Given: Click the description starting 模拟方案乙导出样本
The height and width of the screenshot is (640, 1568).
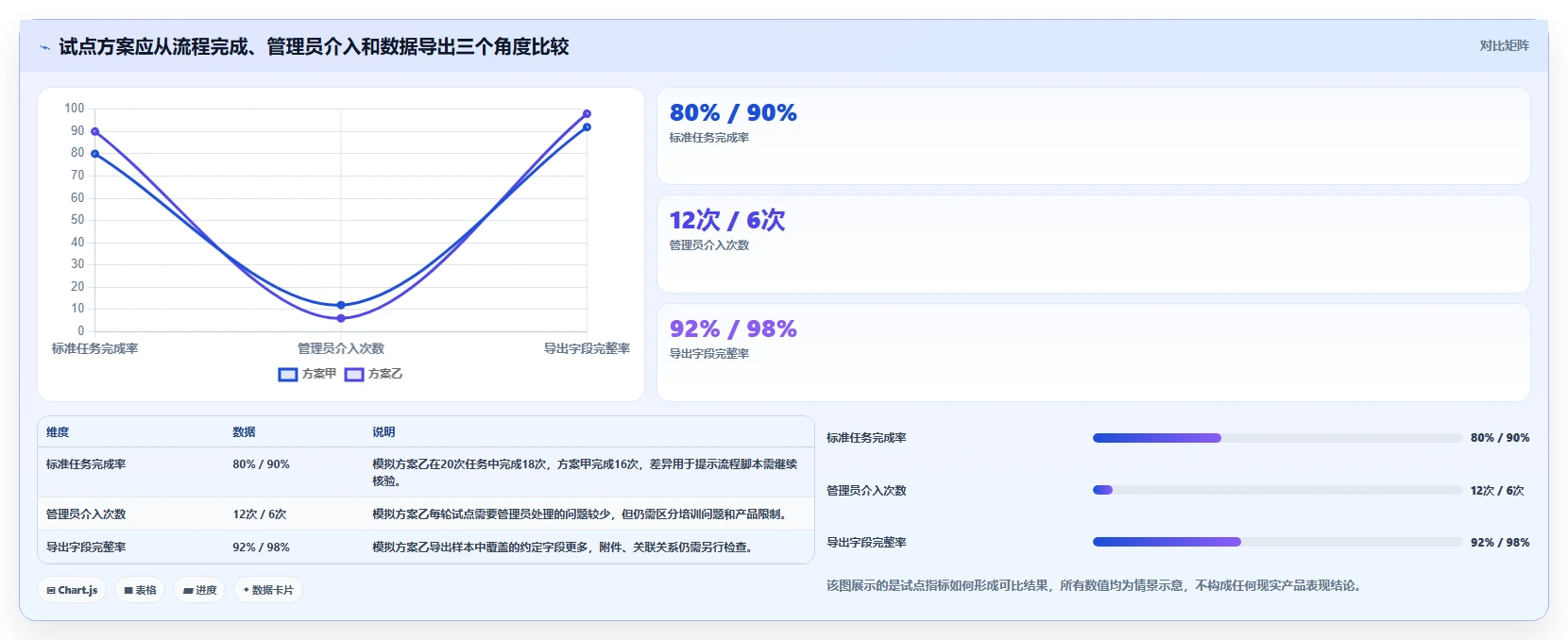Looking at the screenshot, I should click(565, 547).
